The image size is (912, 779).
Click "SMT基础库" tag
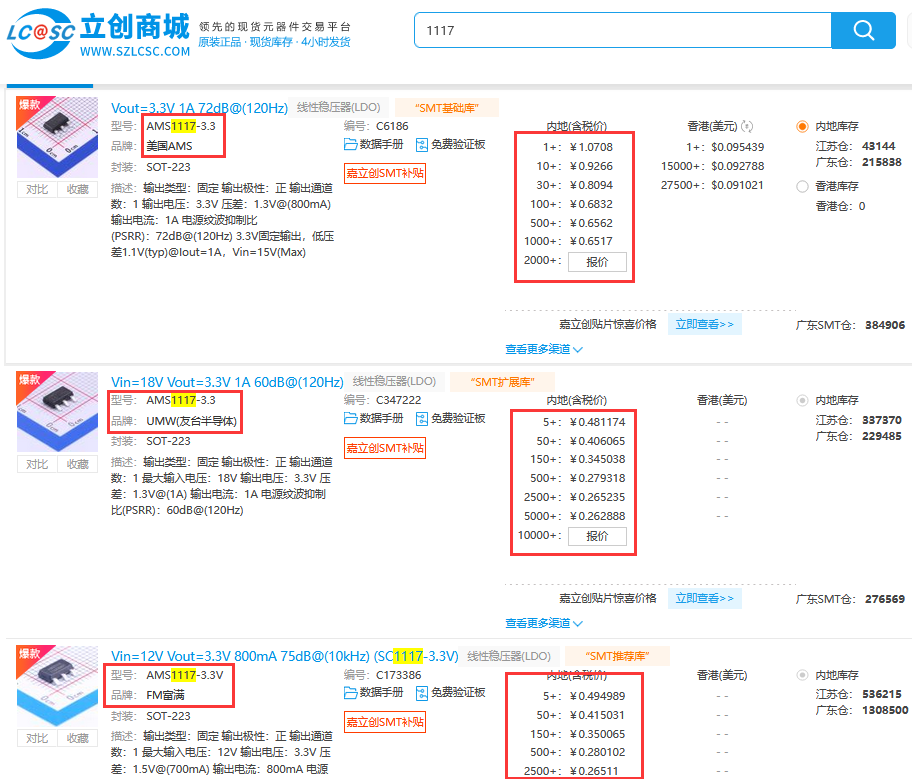pos(447,108)
